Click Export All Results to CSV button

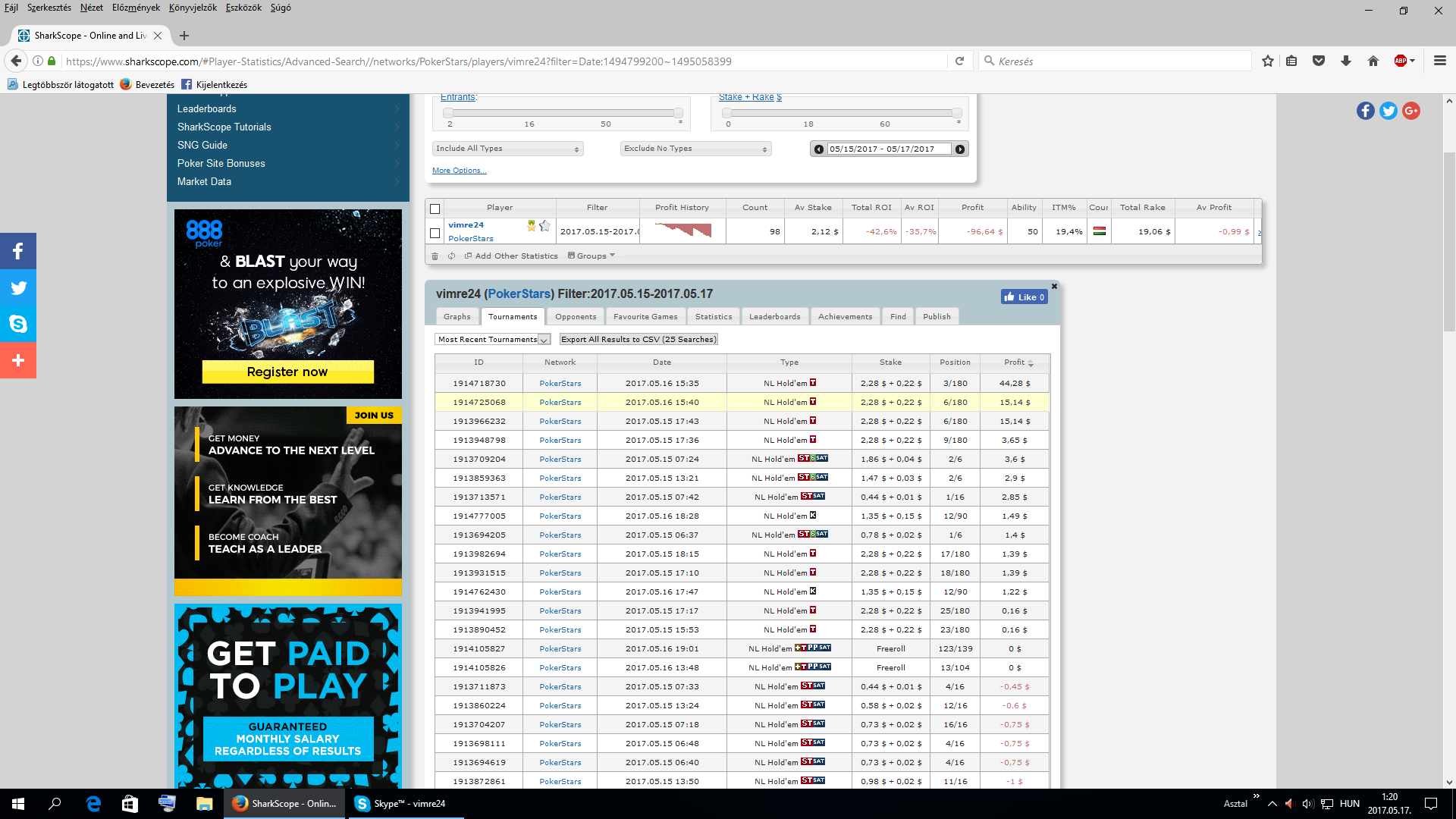(639, 340)
